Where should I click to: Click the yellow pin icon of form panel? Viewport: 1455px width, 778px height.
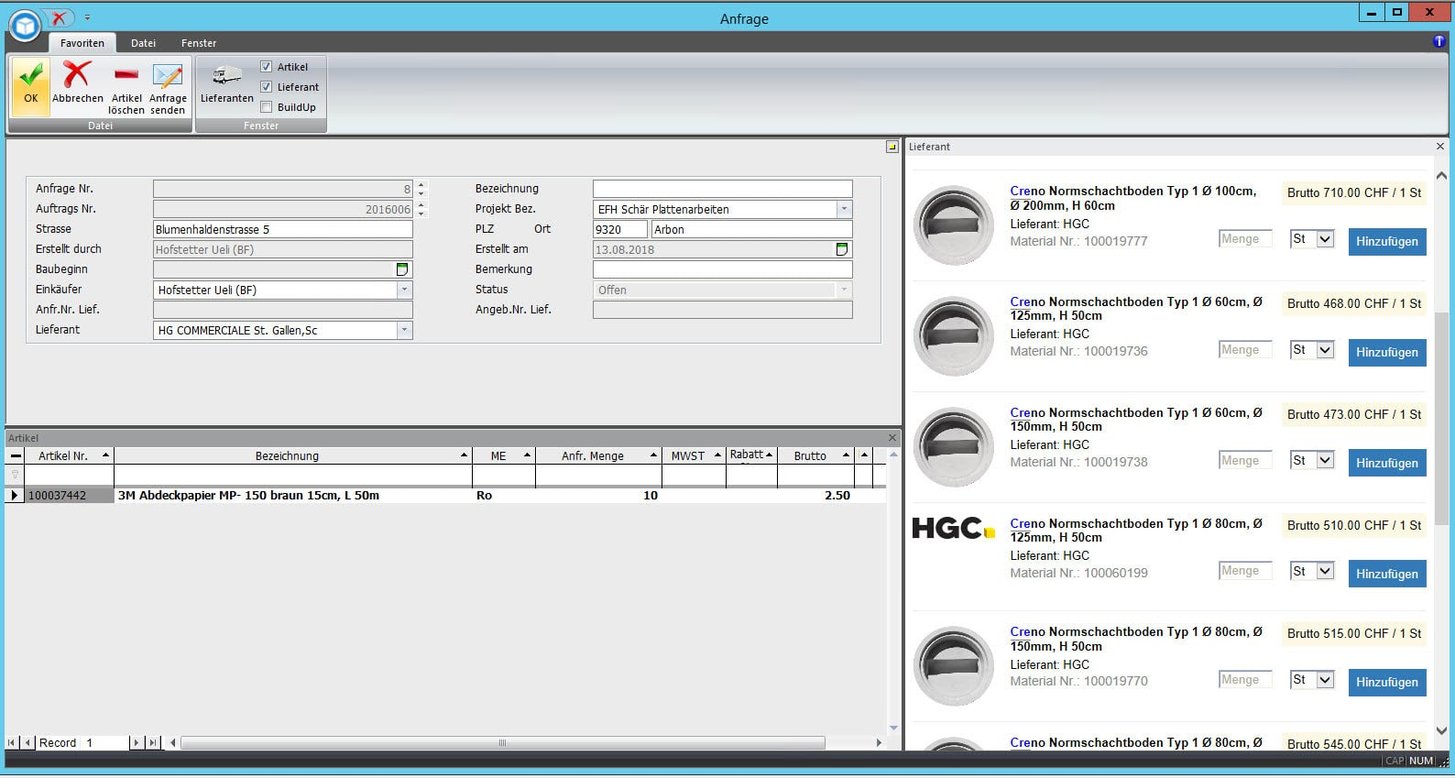pyautogui.click(x=892, y=147)
